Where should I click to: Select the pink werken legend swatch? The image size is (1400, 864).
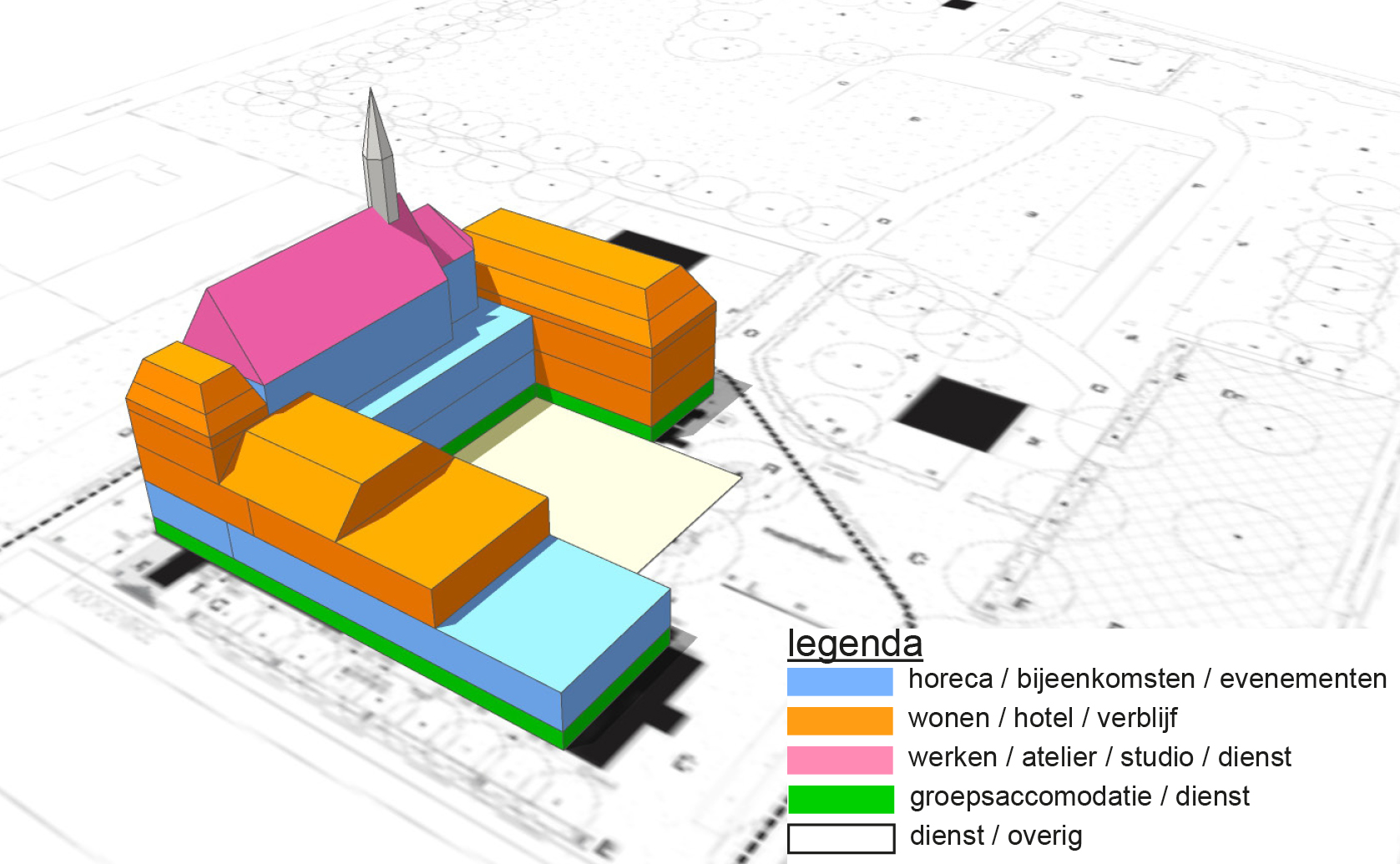(840, 760)
